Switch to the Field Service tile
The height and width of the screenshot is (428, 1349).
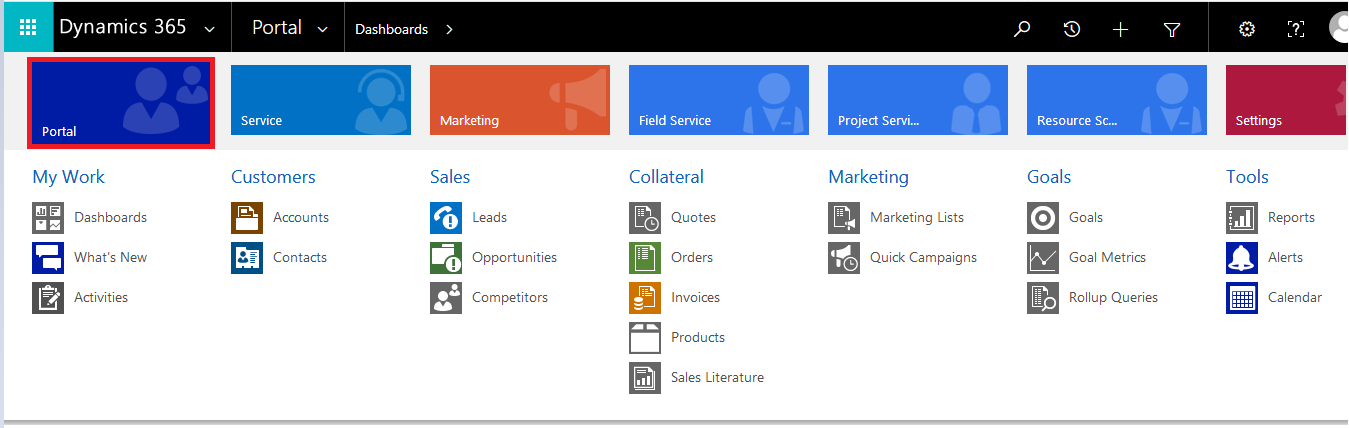tap(718, 100)
